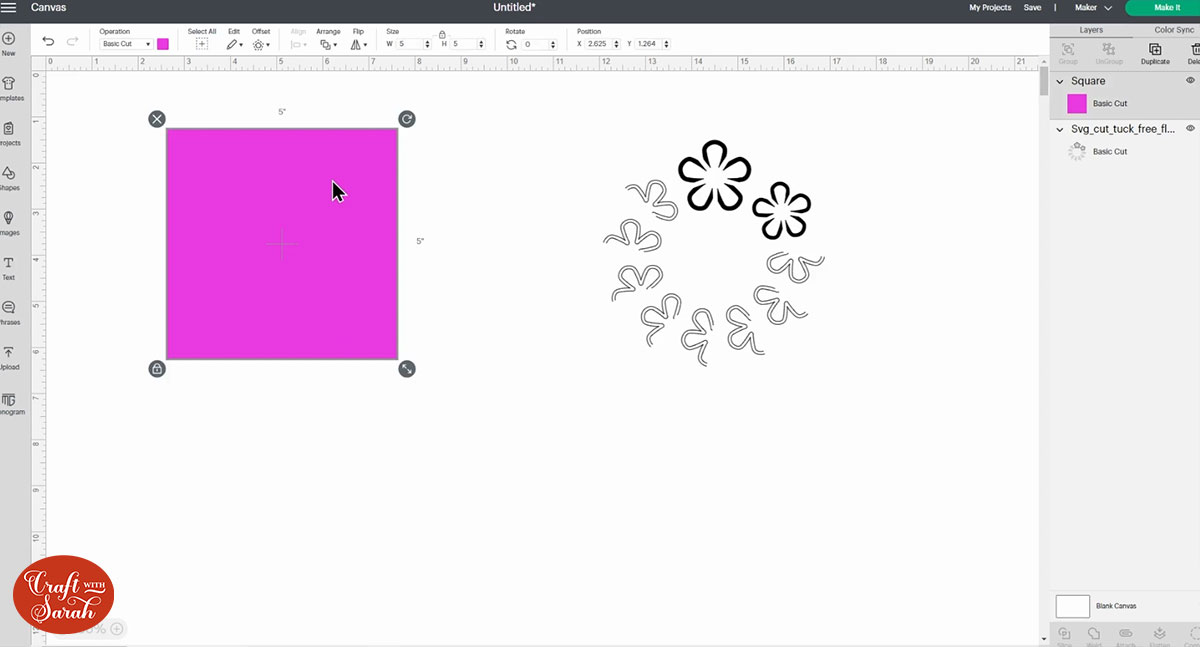
Task: Open My Projects
Action: point(989,7)
